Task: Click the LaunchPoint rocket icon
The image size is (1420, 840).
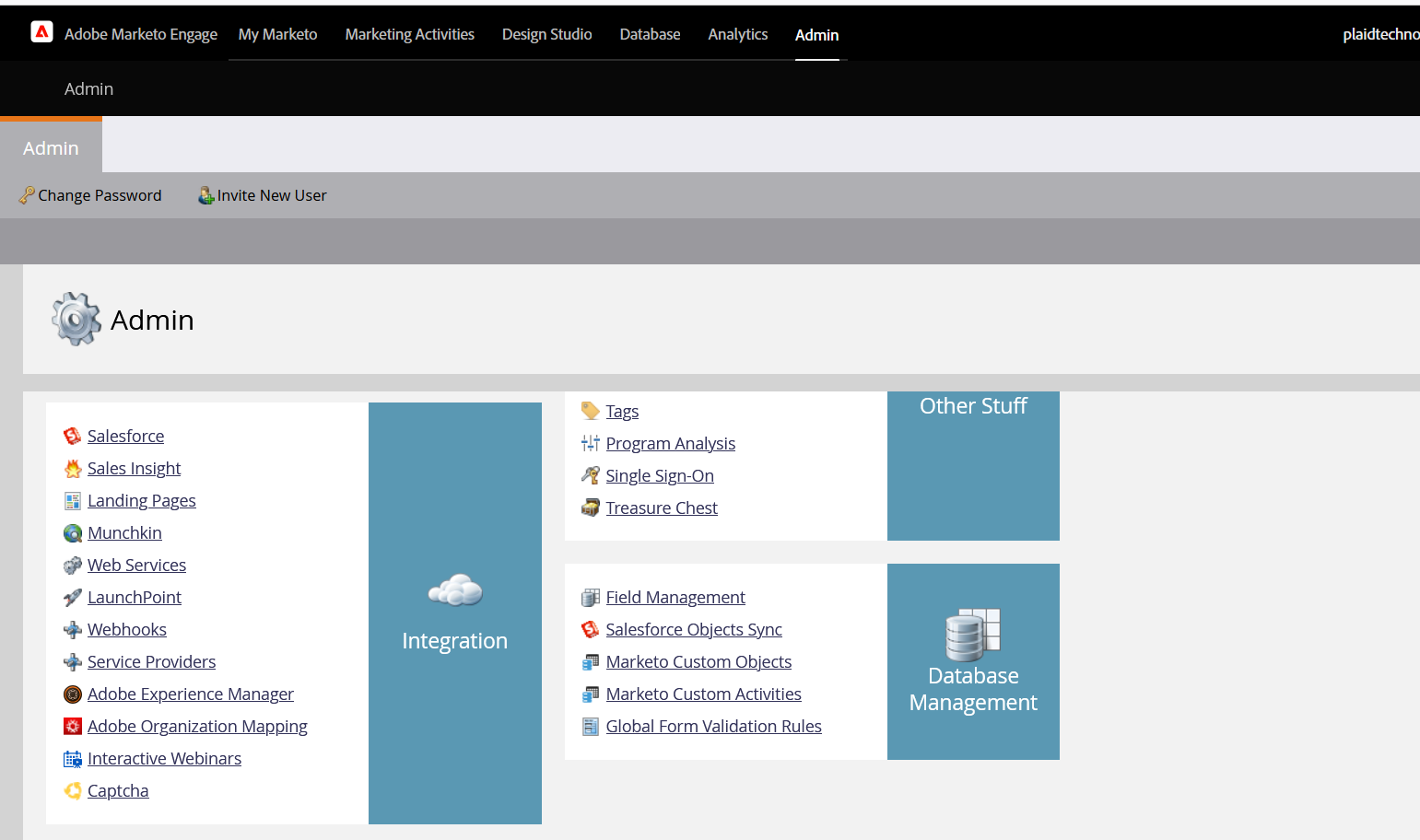Action: tap(73, 597)
